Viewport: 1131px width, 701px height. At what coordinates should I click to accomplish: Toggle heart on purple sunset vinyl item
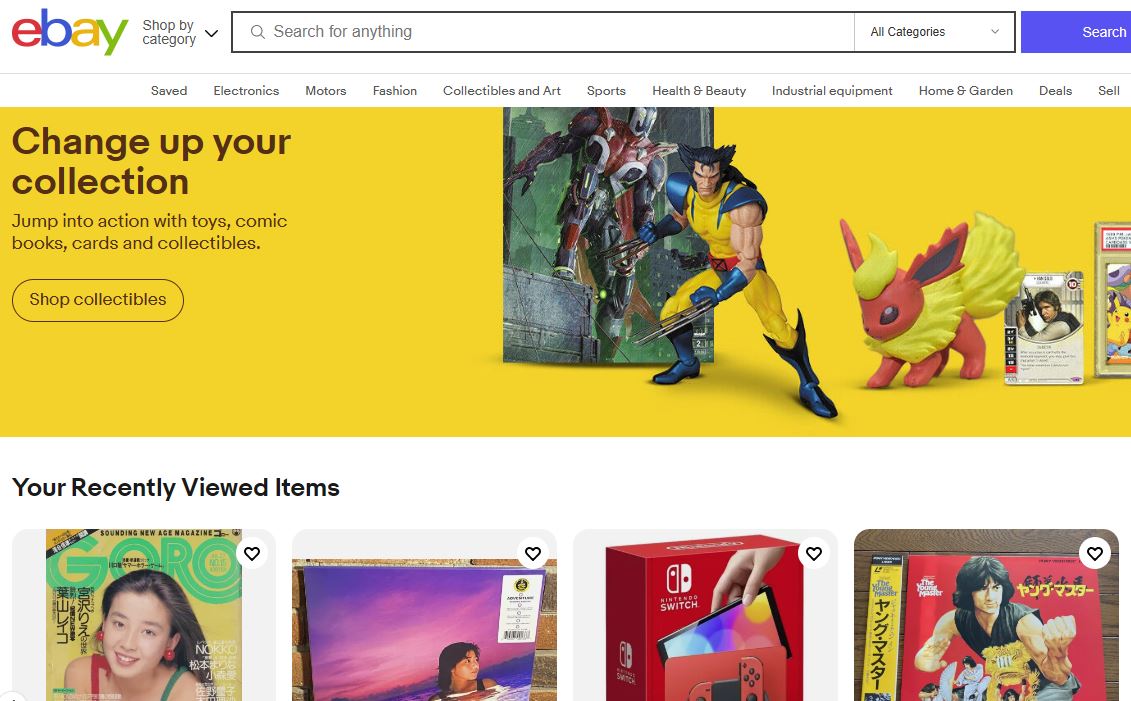tap(533, 553)
